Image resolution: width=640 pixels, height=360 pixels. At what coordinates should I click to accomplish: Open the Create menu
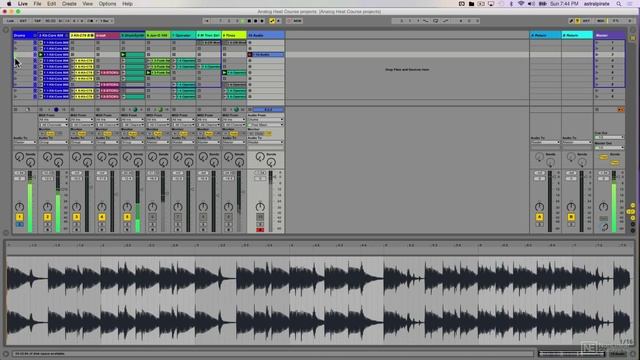pos(69,4)
